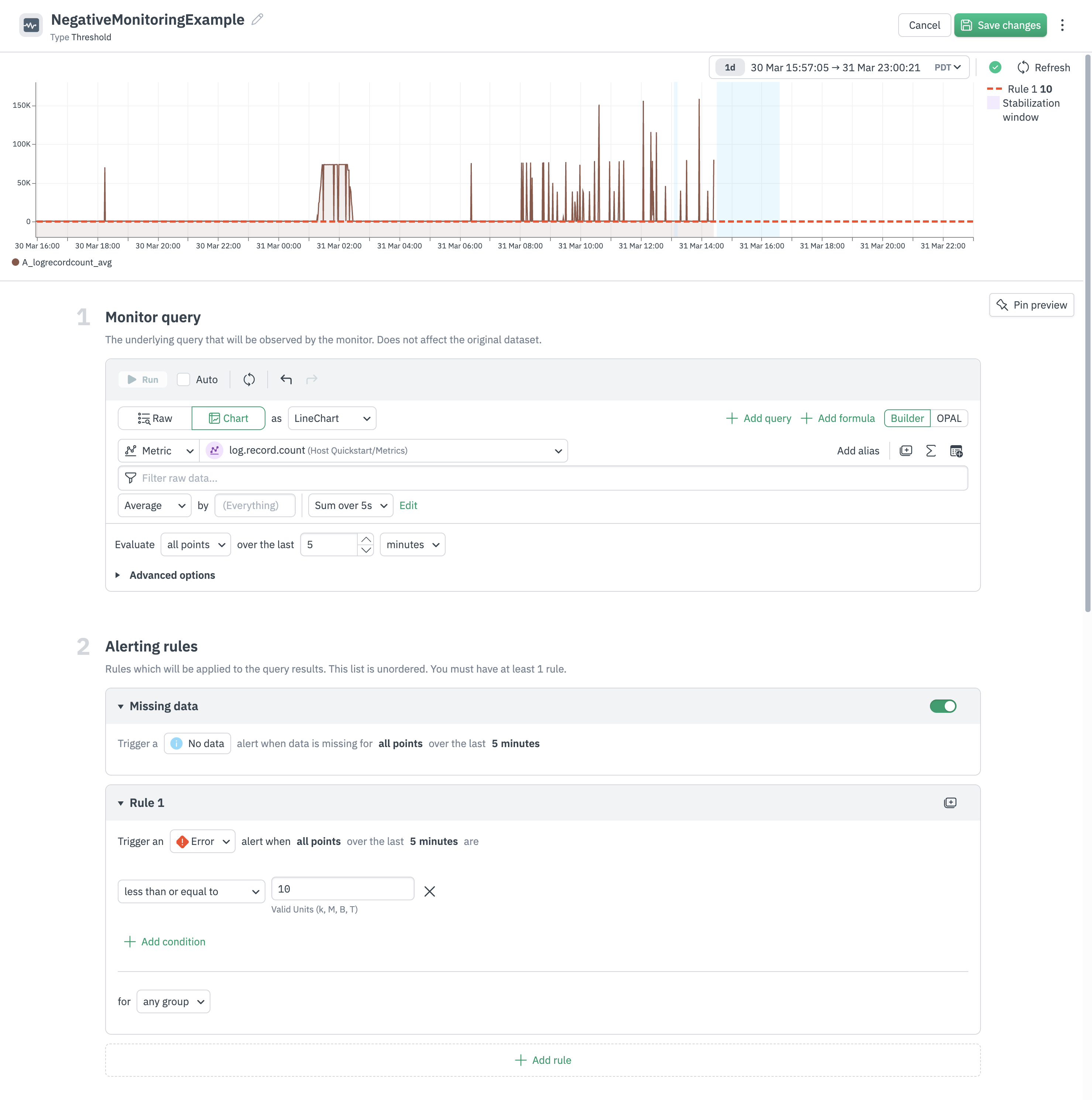1092x1100 pixels.
Task: Click the sigma aggregate icon
Action: point(930,451)
